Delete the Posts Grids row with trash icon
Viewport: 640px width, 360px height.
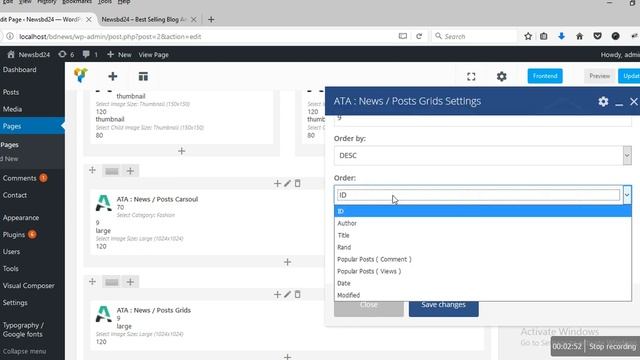coord(298,294)
